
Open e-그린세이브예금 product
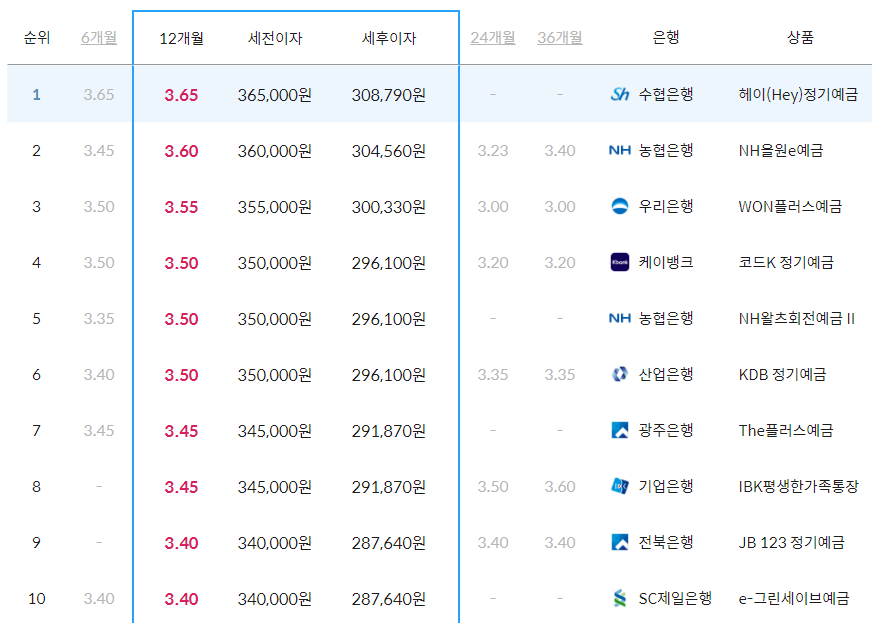[x=794, y=599]
